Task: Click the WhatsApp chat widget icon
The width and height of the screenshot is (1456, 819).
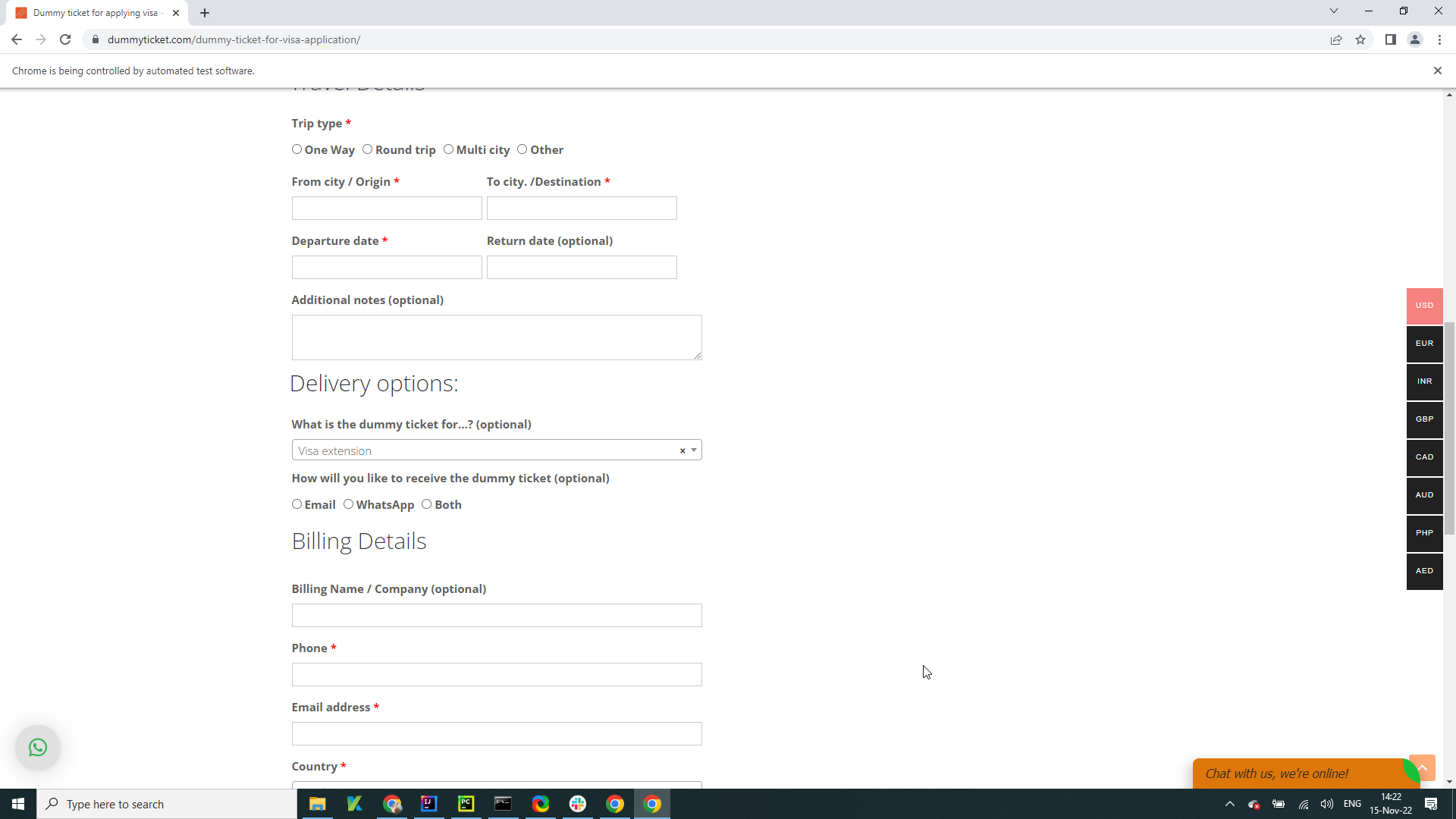Action: [x=37, y=747]
